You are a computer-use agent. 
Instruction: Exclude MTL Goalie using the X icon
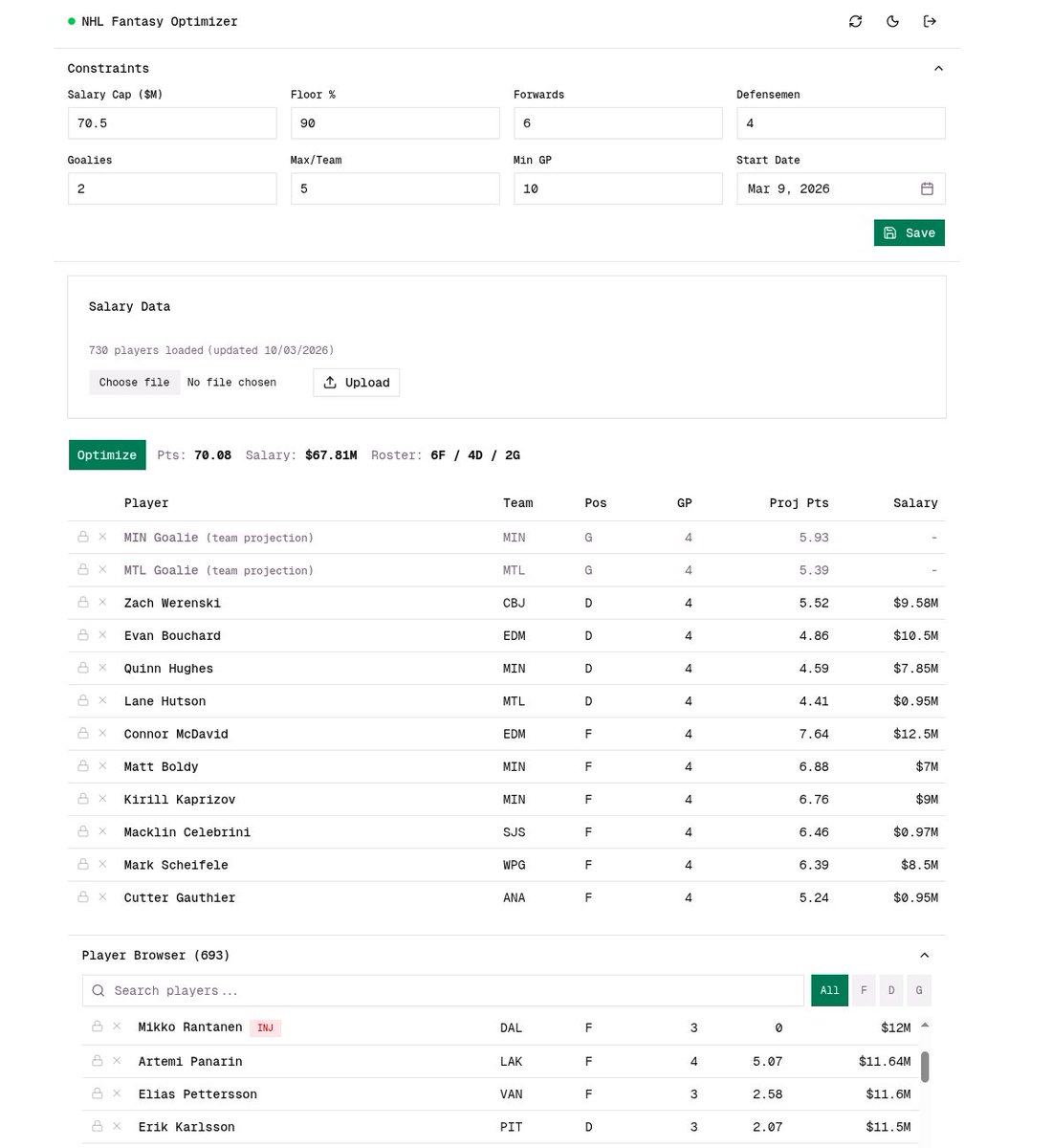point(102,569)
